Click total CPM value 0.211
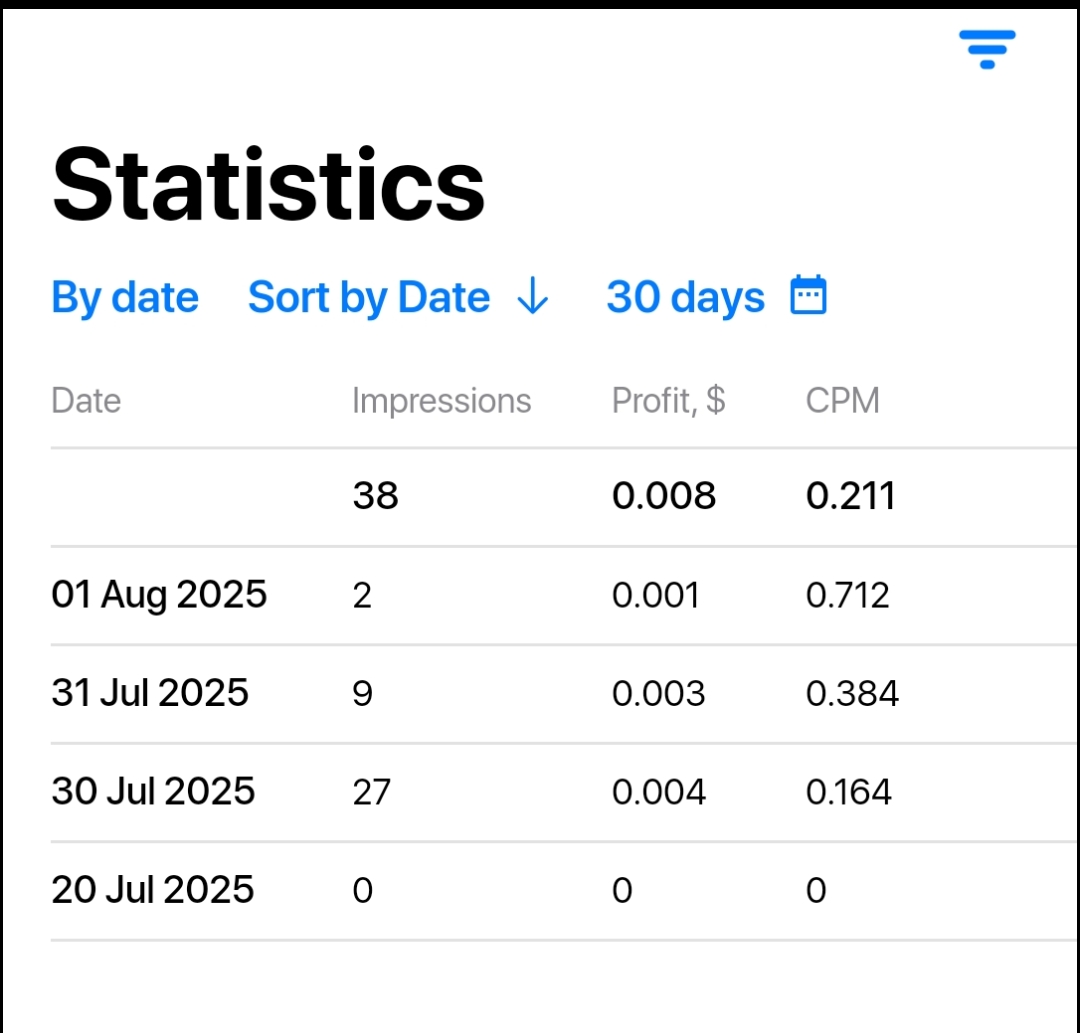 851,496
